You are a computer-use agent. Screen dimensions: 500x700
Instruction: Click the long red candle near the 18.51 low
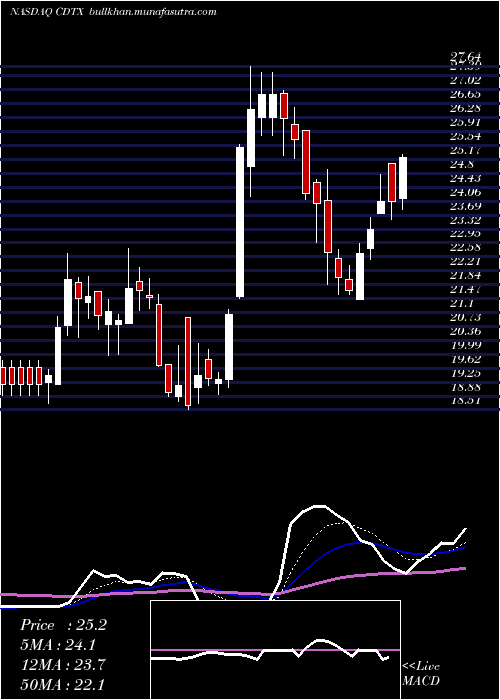(x=188, y=362)
